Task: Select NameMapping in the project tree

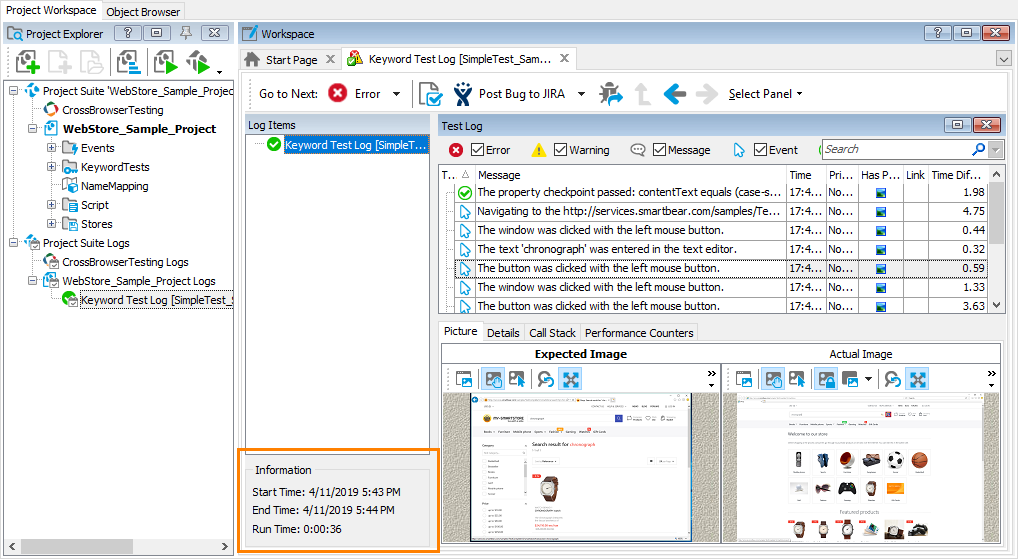Action: [x=114, y=186]
